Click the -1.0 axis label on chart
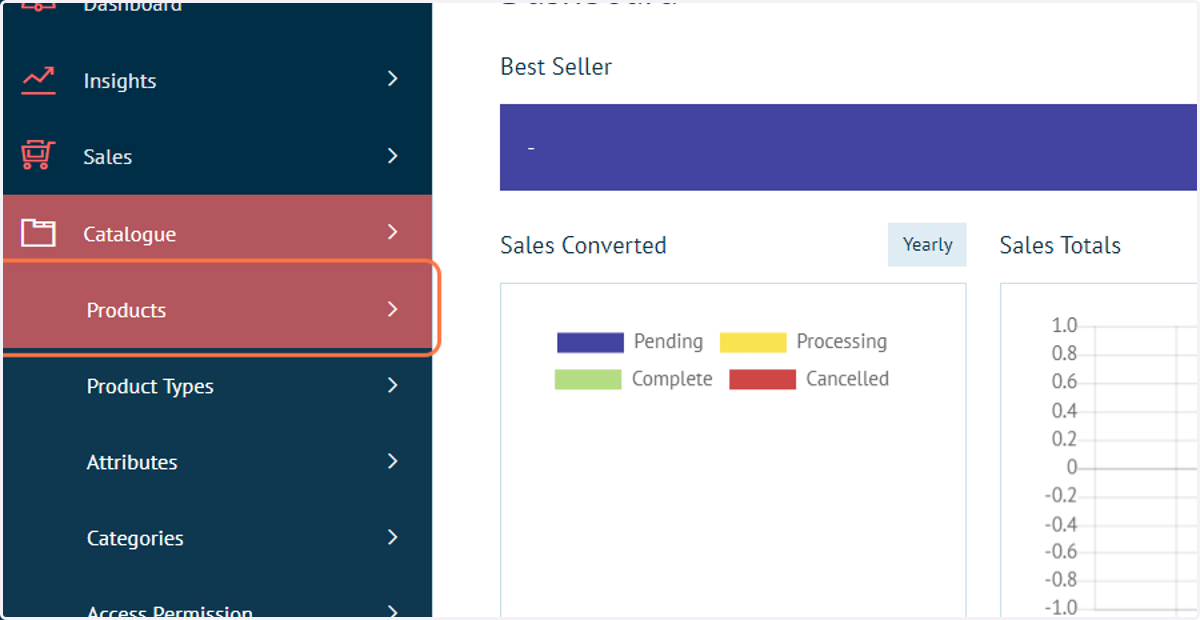Image resolution: width=1200 pixels, height=620 pixels. tap(1061, 608)
